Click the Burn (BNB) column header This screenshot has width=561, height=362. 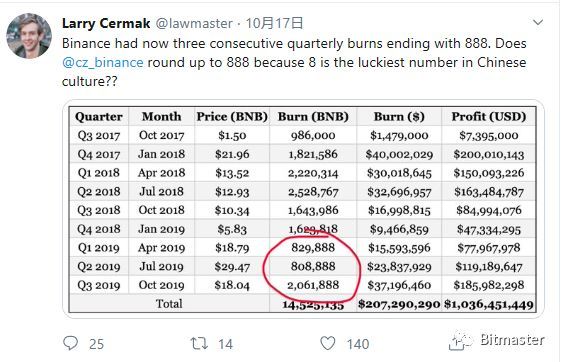(x=313, y=117)
